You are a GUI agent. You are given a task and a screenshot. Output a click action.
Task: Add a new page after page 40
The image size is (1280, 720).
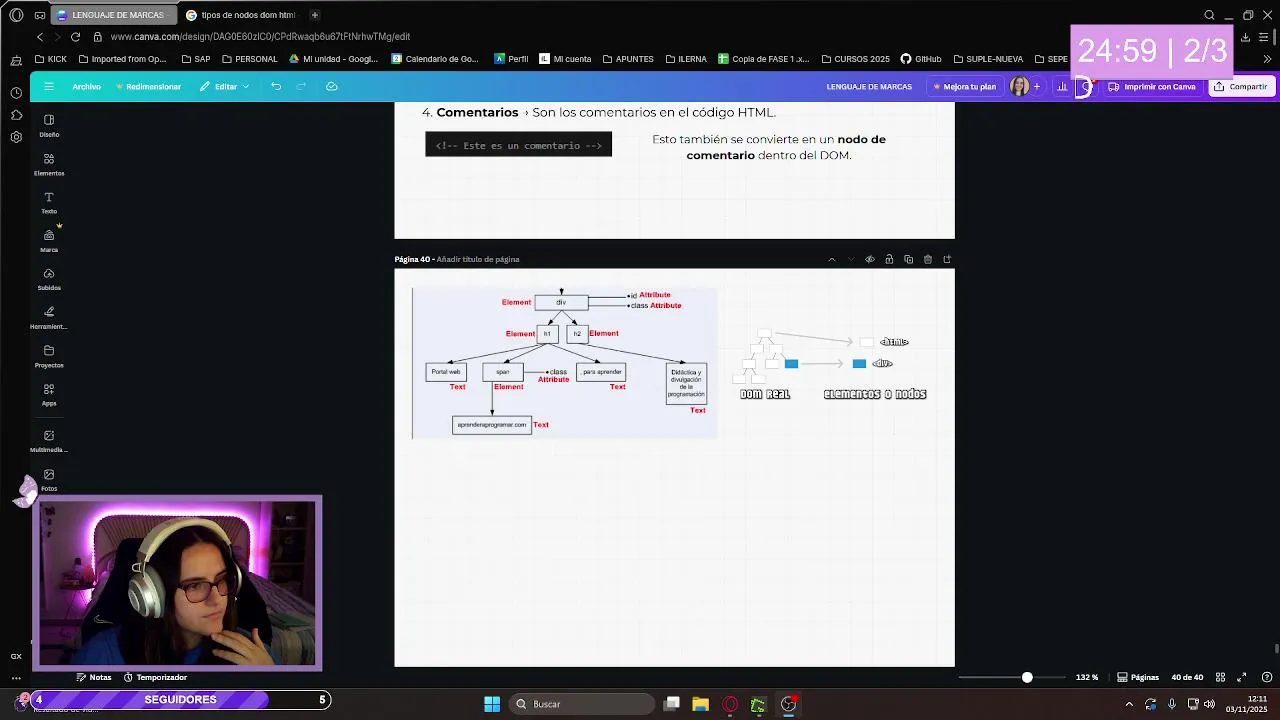tap(947, 259)
